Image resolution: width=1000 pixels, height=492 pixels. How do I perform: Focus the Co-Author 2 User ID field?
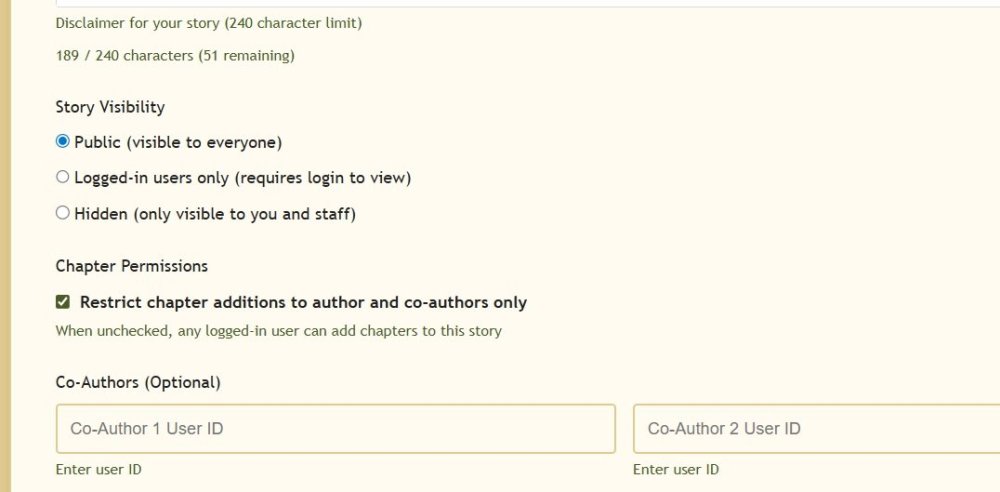[815, 429]
